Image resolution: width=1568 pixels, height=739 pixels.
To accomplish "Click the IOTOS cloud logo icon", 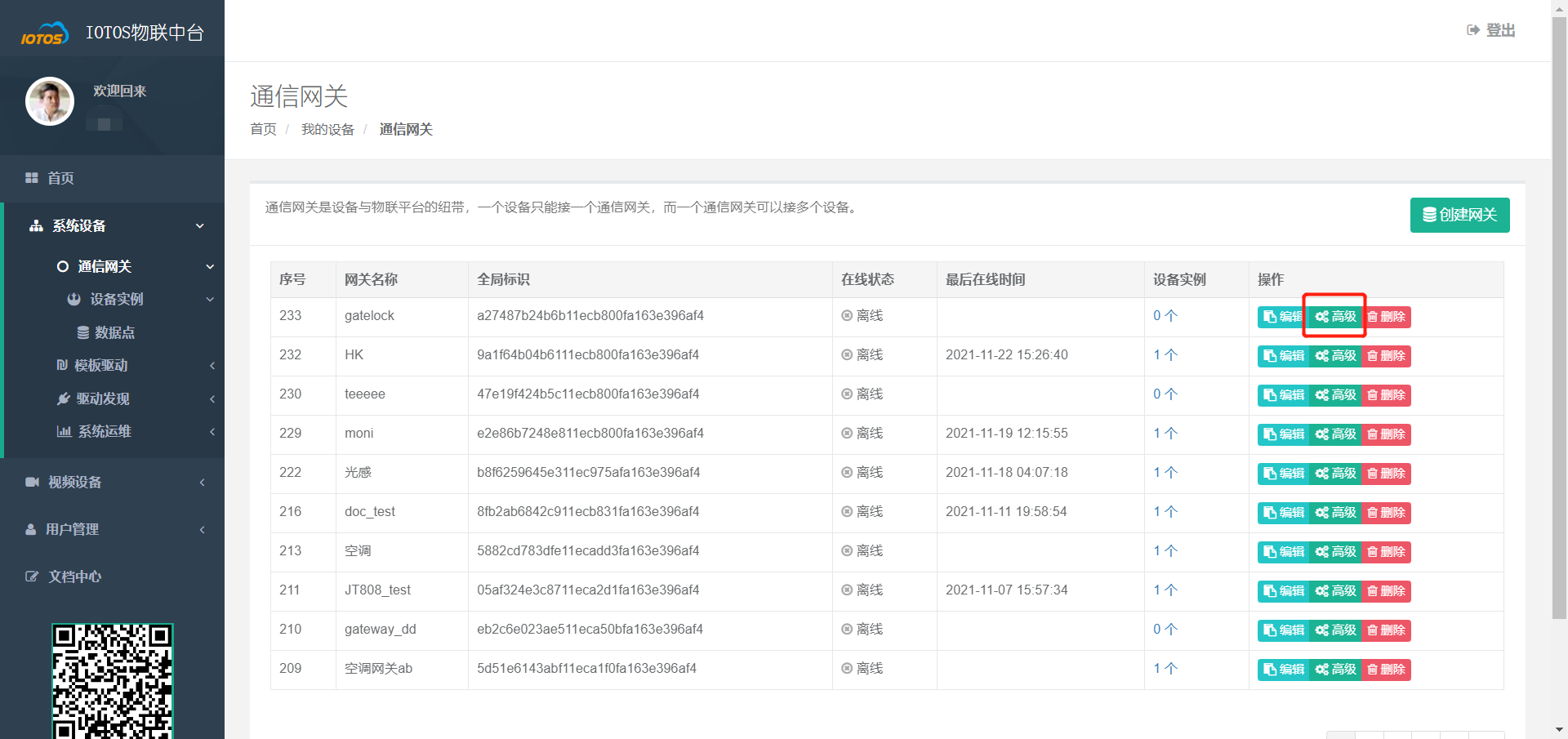I will click(x=44, y=34).
